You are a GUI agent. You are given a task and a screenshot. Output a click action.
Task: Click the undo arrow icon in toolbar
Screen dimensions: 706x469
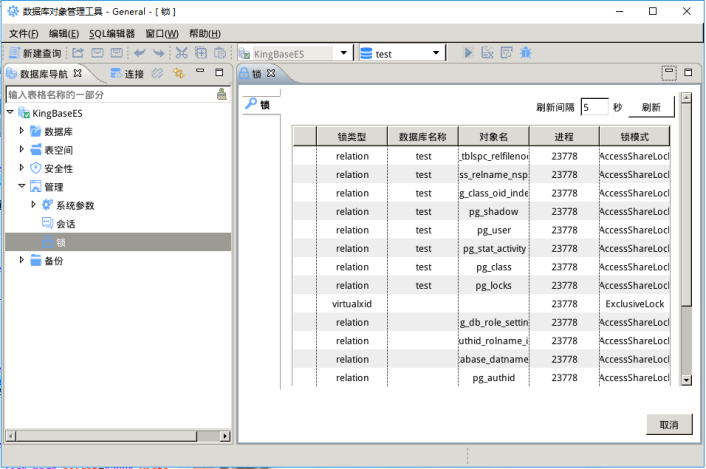140,53
